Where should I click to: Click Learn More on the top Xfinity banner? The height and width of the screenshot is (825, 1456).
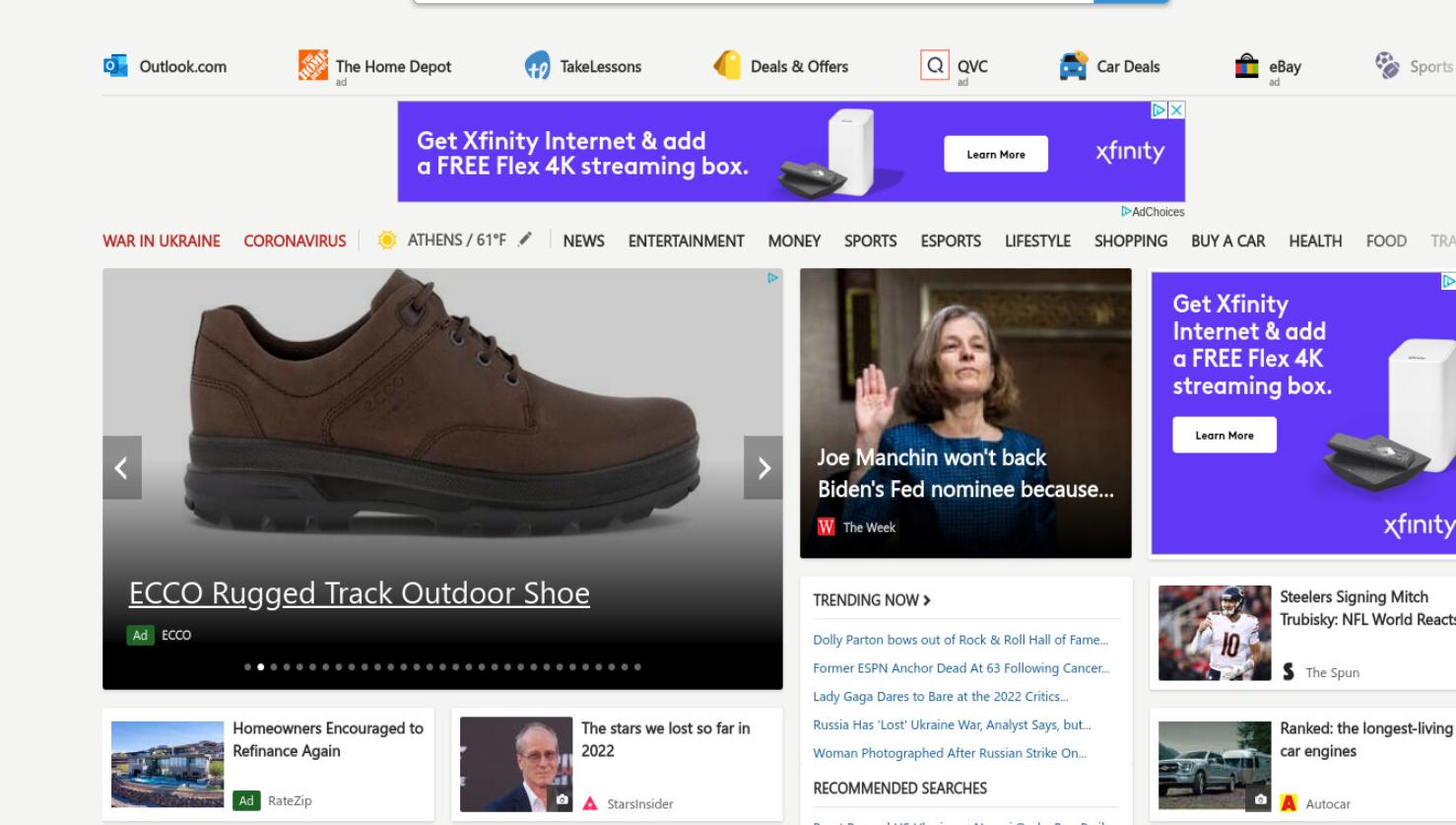(x=996, y=154)
